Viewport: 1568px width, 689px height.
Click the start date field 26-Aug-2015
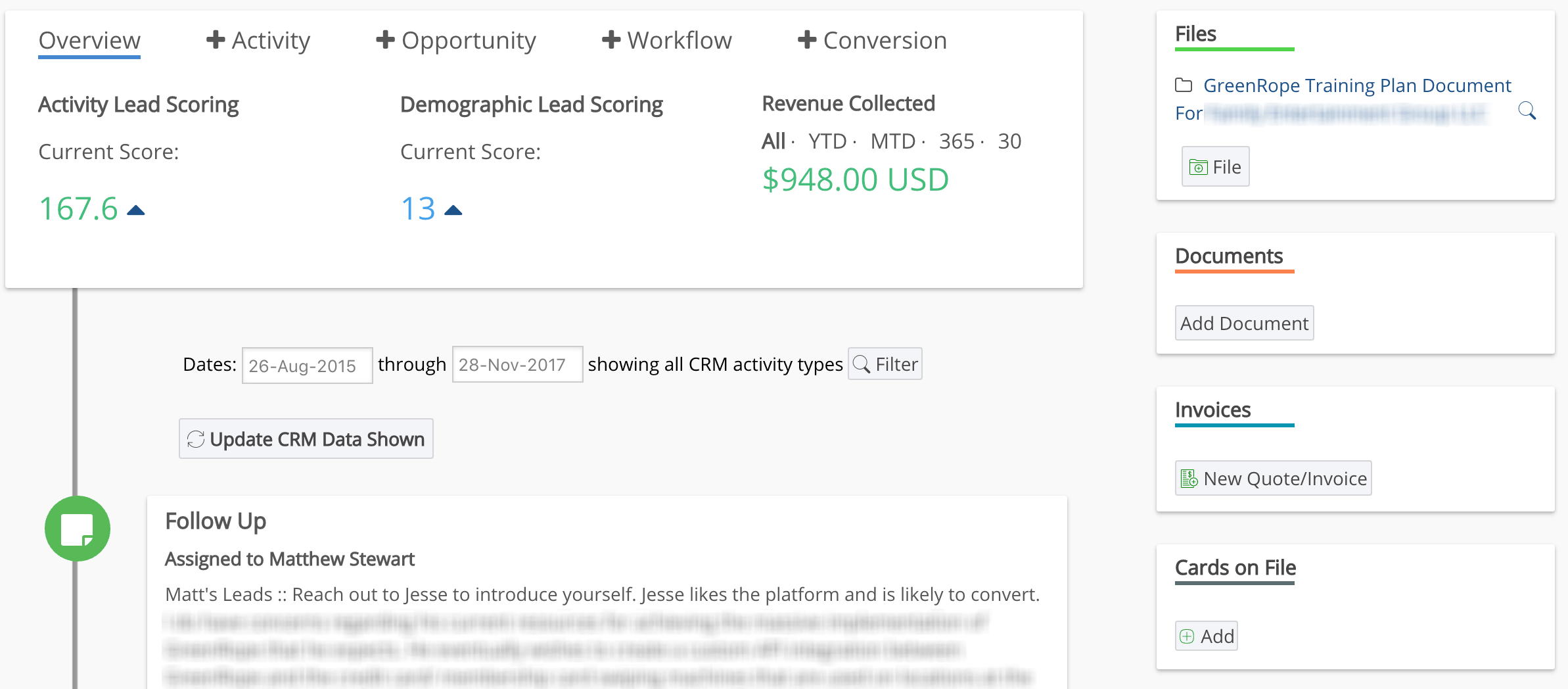[307, 366]
